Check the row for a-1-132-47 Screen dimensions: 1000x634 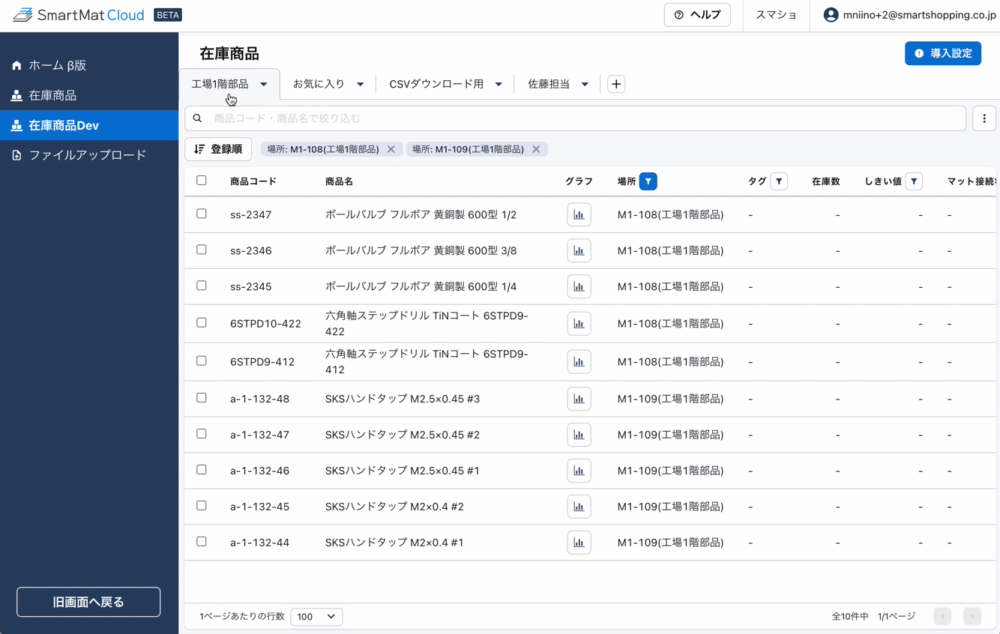(202, 434)
